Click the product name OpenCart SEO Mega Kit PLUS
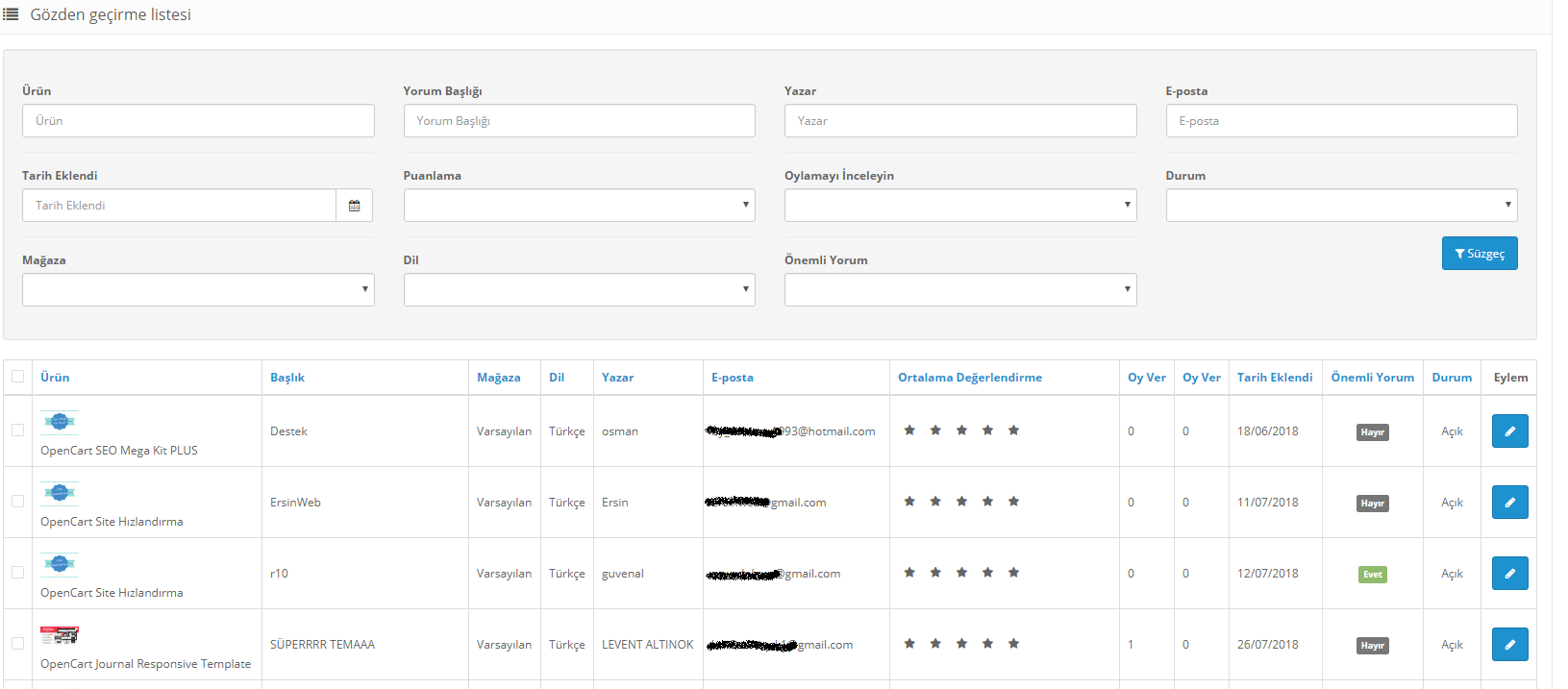This screenshot has width=1568, height=689. (x=119, y=451)
